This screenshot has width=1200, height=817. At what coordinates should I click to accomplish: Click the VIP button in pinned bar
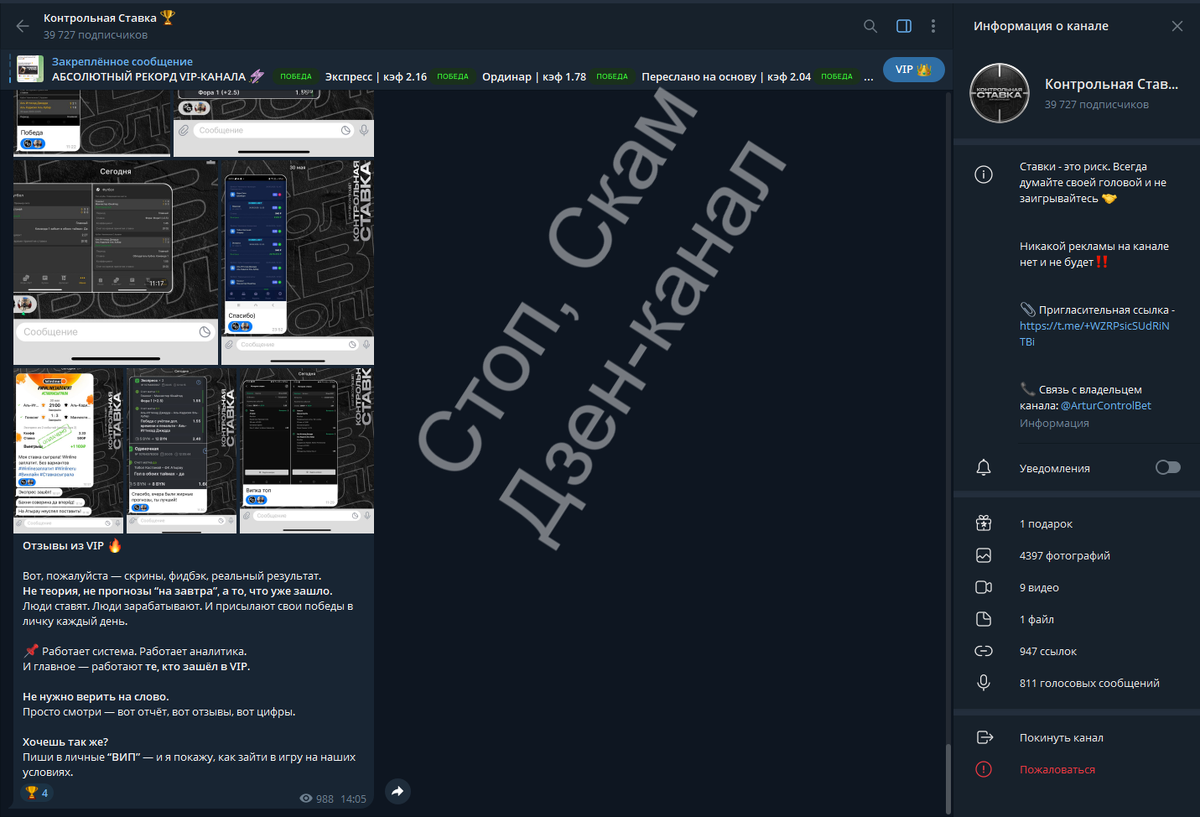914,69
